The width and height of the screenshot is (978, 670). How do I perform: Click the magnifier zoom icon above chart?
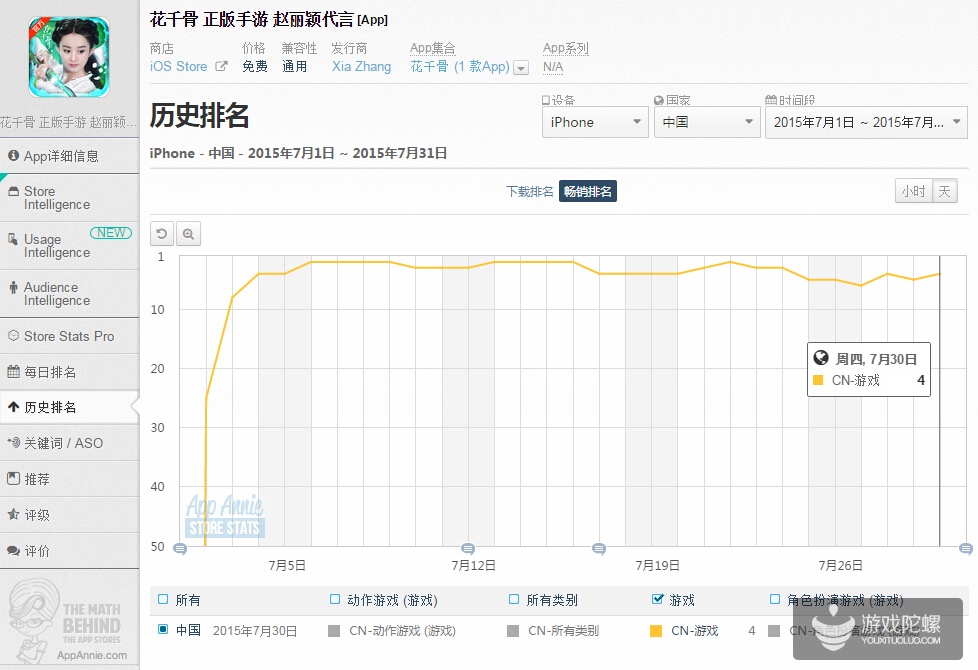[x=188, y=234]
